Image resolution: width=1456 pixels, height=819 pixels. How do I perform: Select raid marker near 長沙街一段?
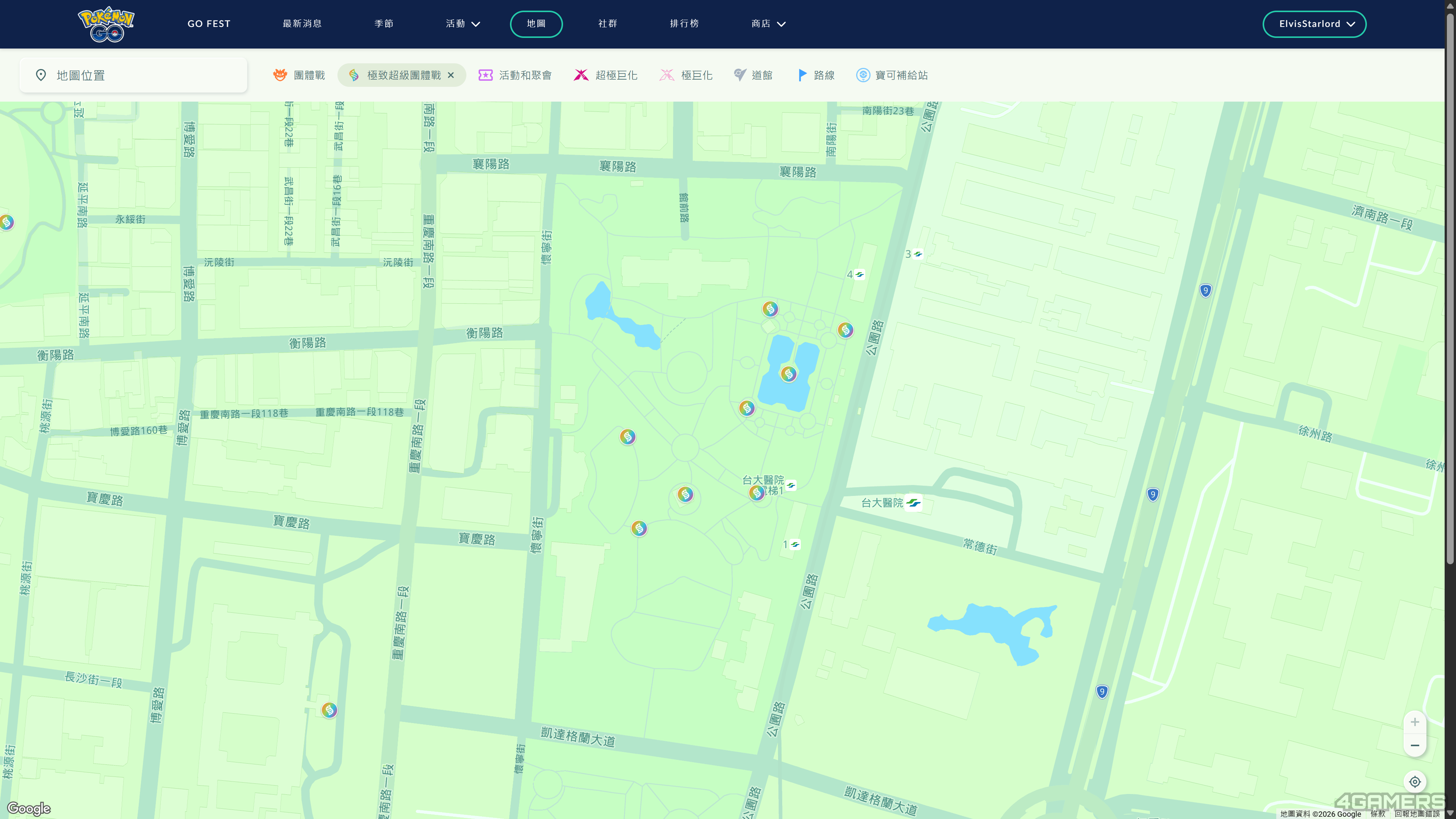pos(329,709)
